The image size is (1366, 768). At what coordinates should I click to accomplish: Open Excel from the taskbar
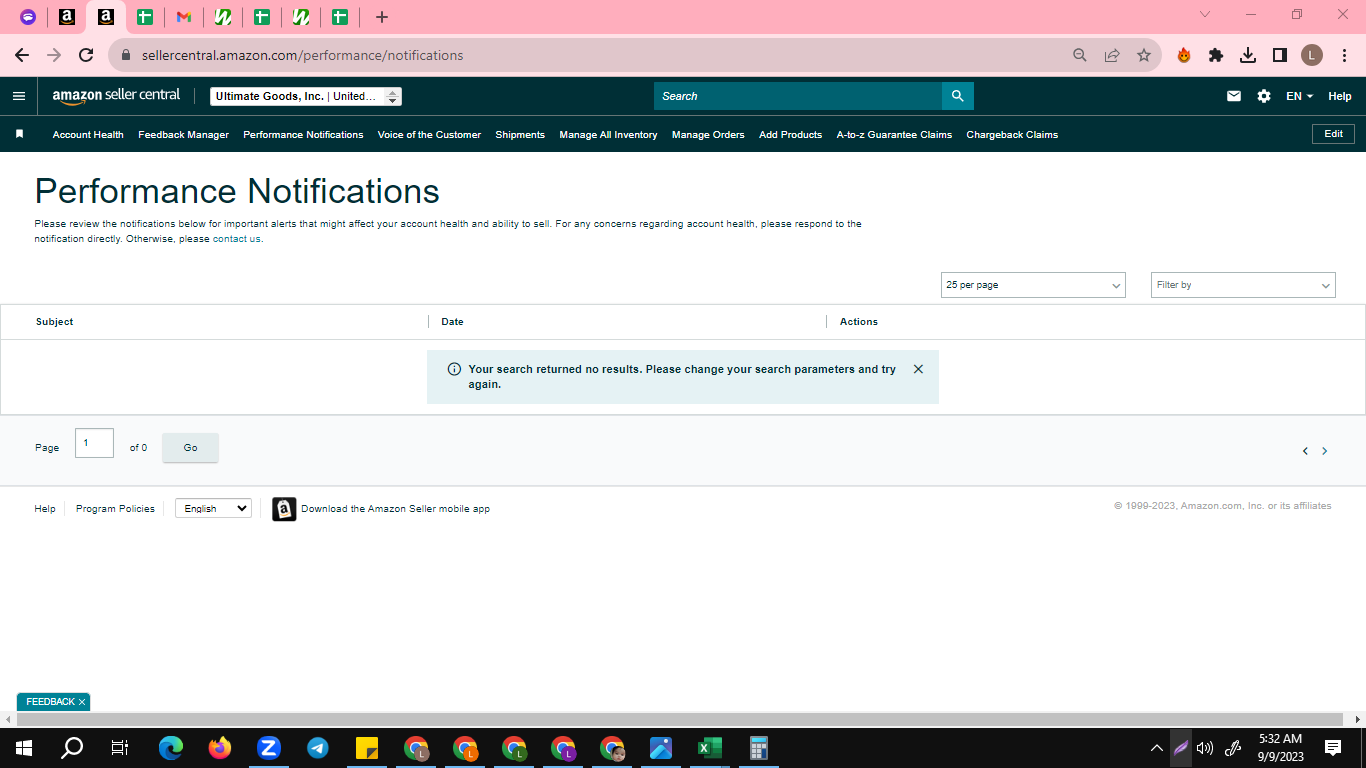(x=709, y=748)
